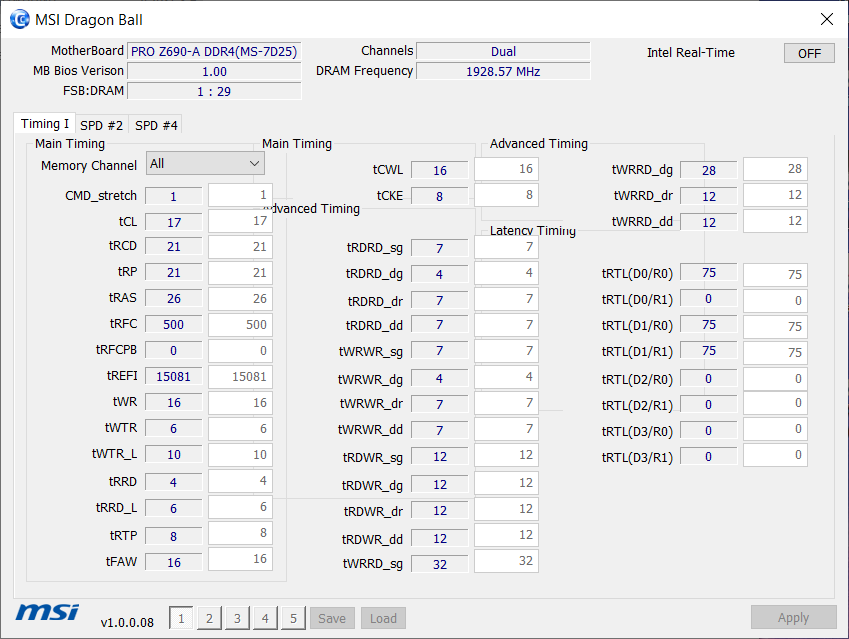The image size is (849, 639).
Task: Edit the tWRRD_dd input field
Action: coord(775,221)
